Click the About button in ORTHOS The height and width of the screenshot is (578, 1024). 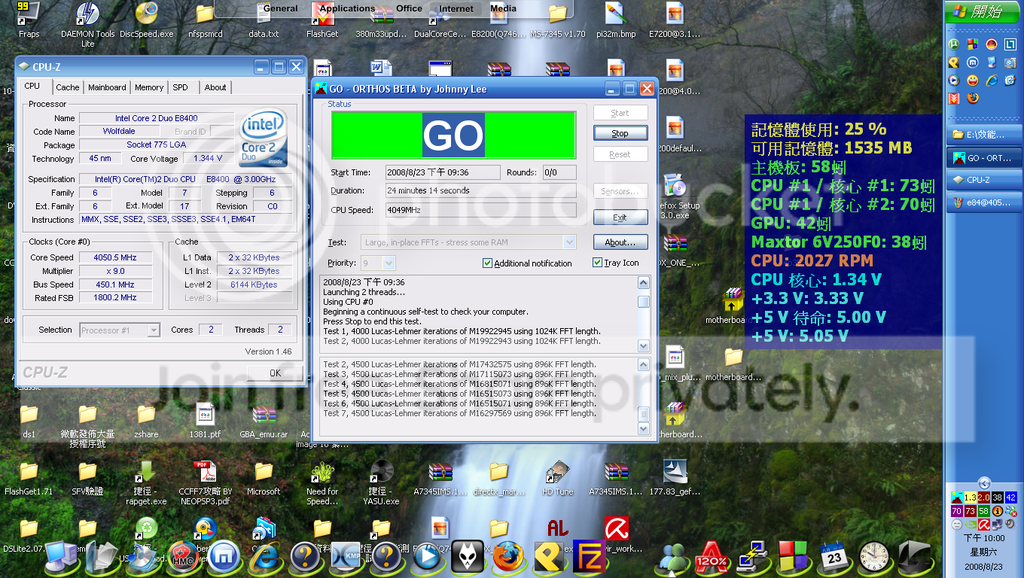pos(620,241)
